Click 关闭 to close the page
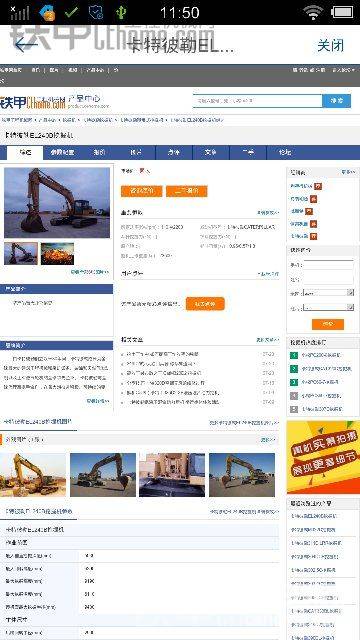 point(331,45)
